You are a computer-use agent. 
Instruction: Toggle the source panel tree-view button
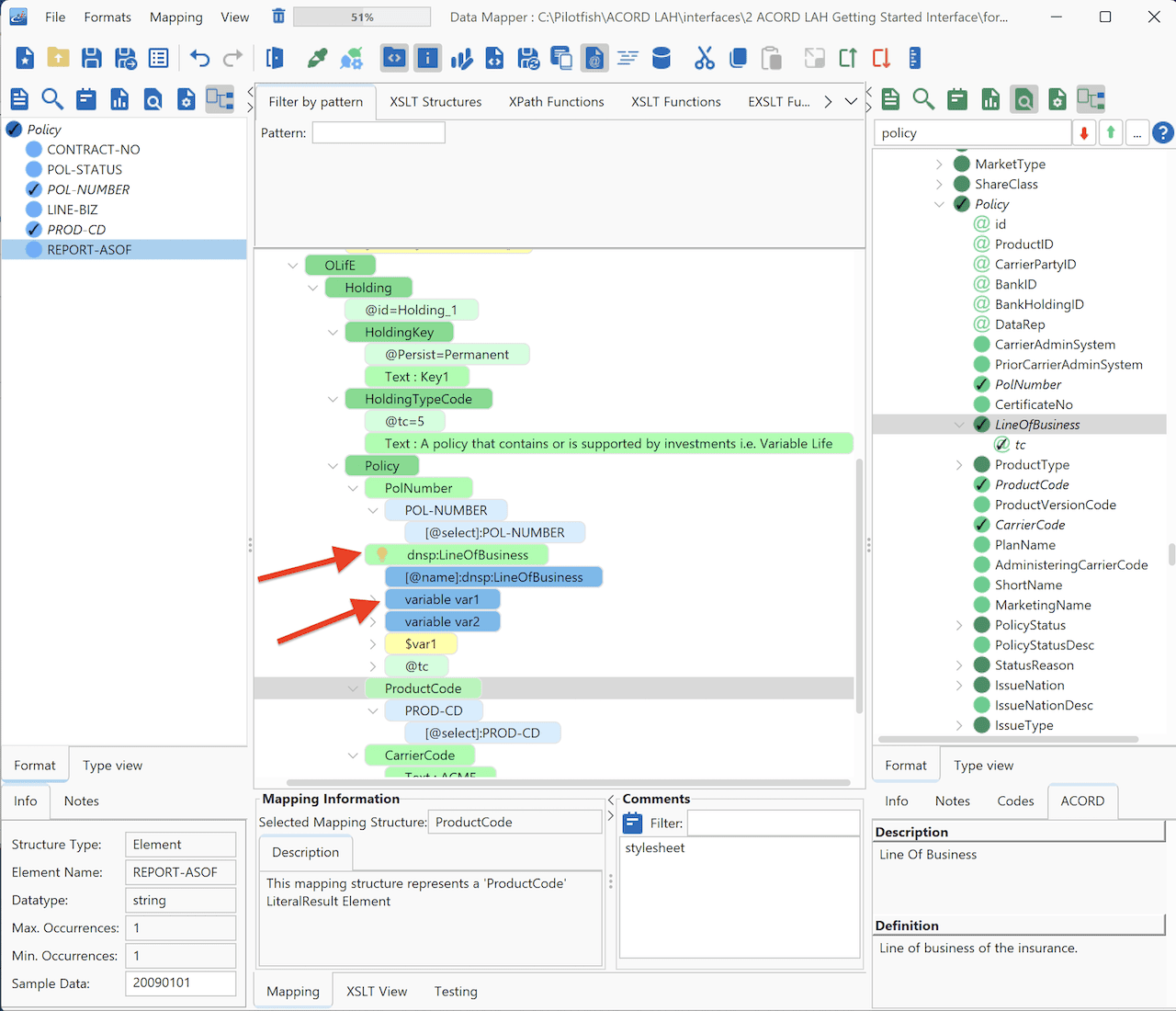[x=220, y=98]
